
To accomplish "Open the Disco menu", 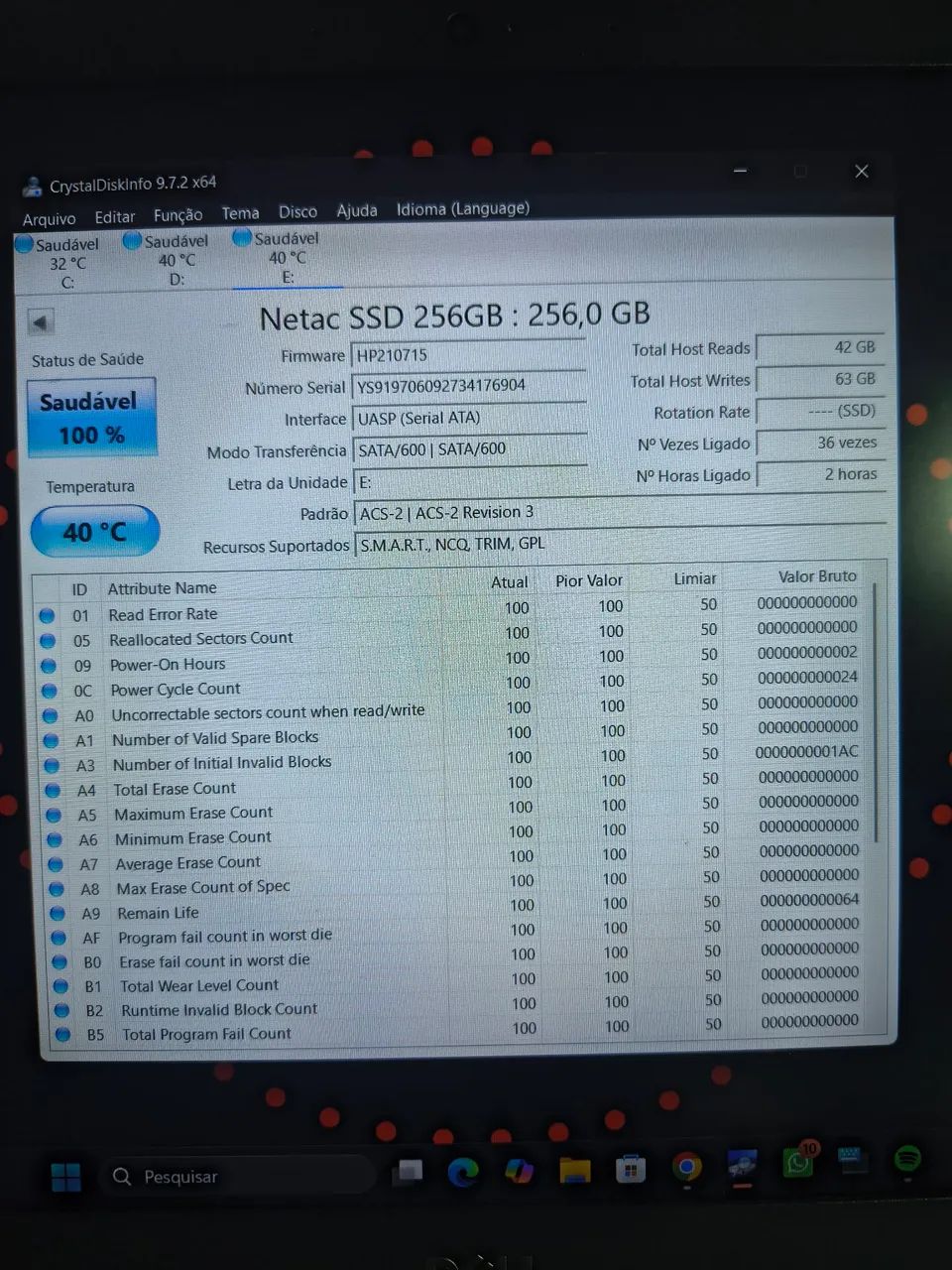I will (x=297, y=211).
